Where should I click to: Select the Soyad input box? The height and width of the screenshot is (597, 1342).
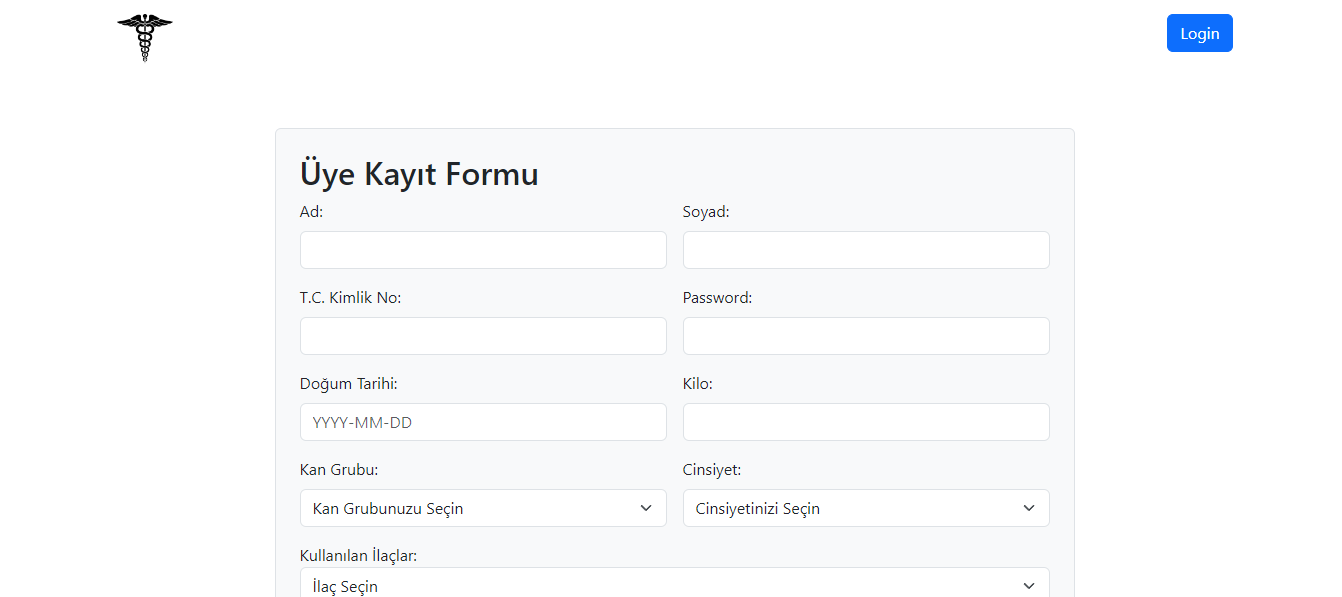866,250
